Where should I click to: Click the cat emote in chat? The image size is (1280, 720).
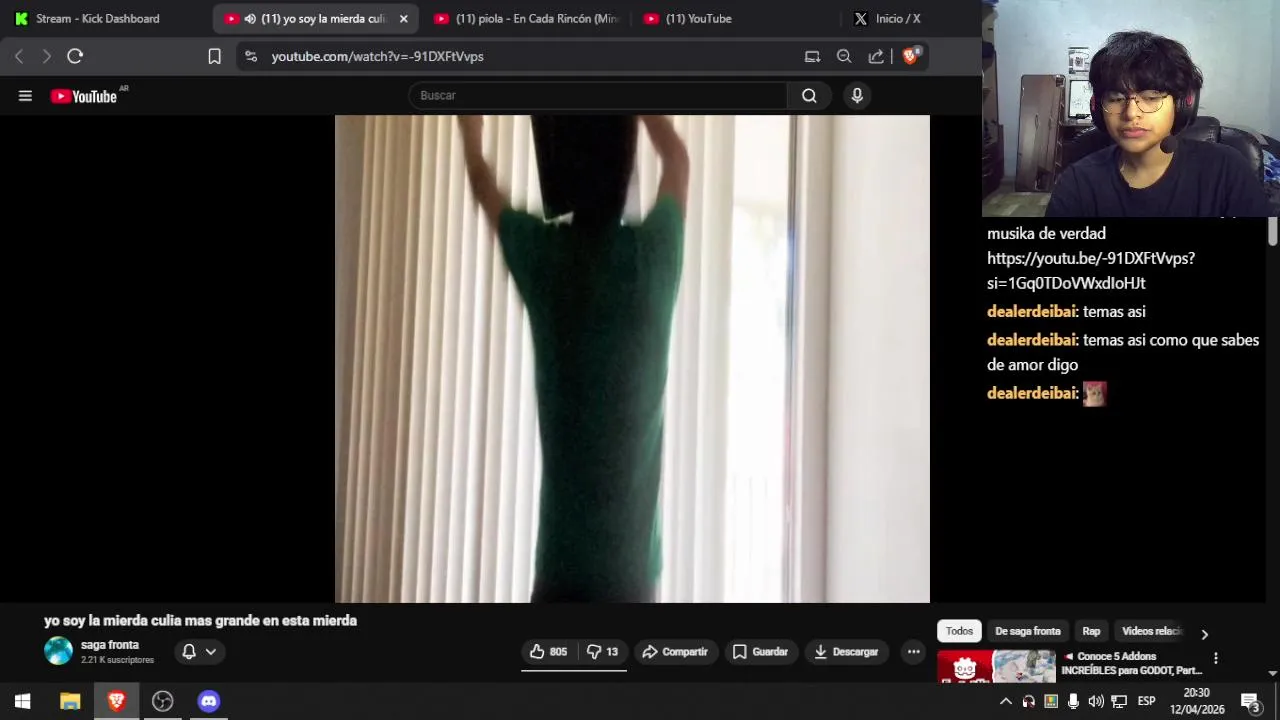pos(1095,394)
